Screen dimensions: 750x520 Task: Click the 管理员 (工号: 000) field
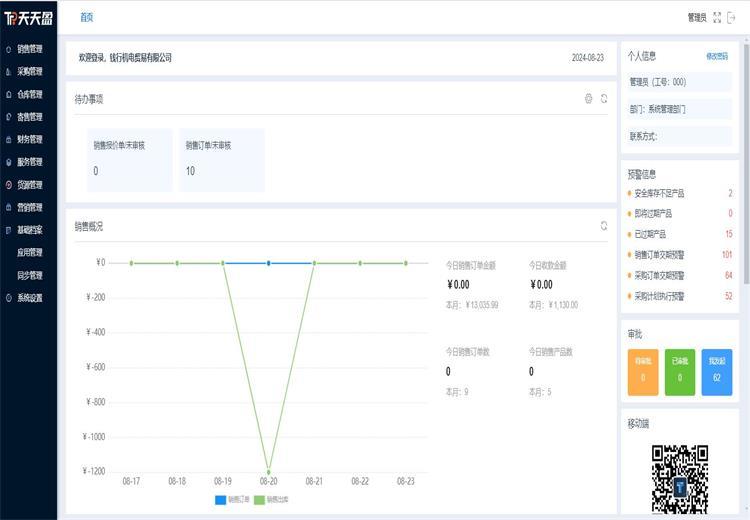[680, 82]
